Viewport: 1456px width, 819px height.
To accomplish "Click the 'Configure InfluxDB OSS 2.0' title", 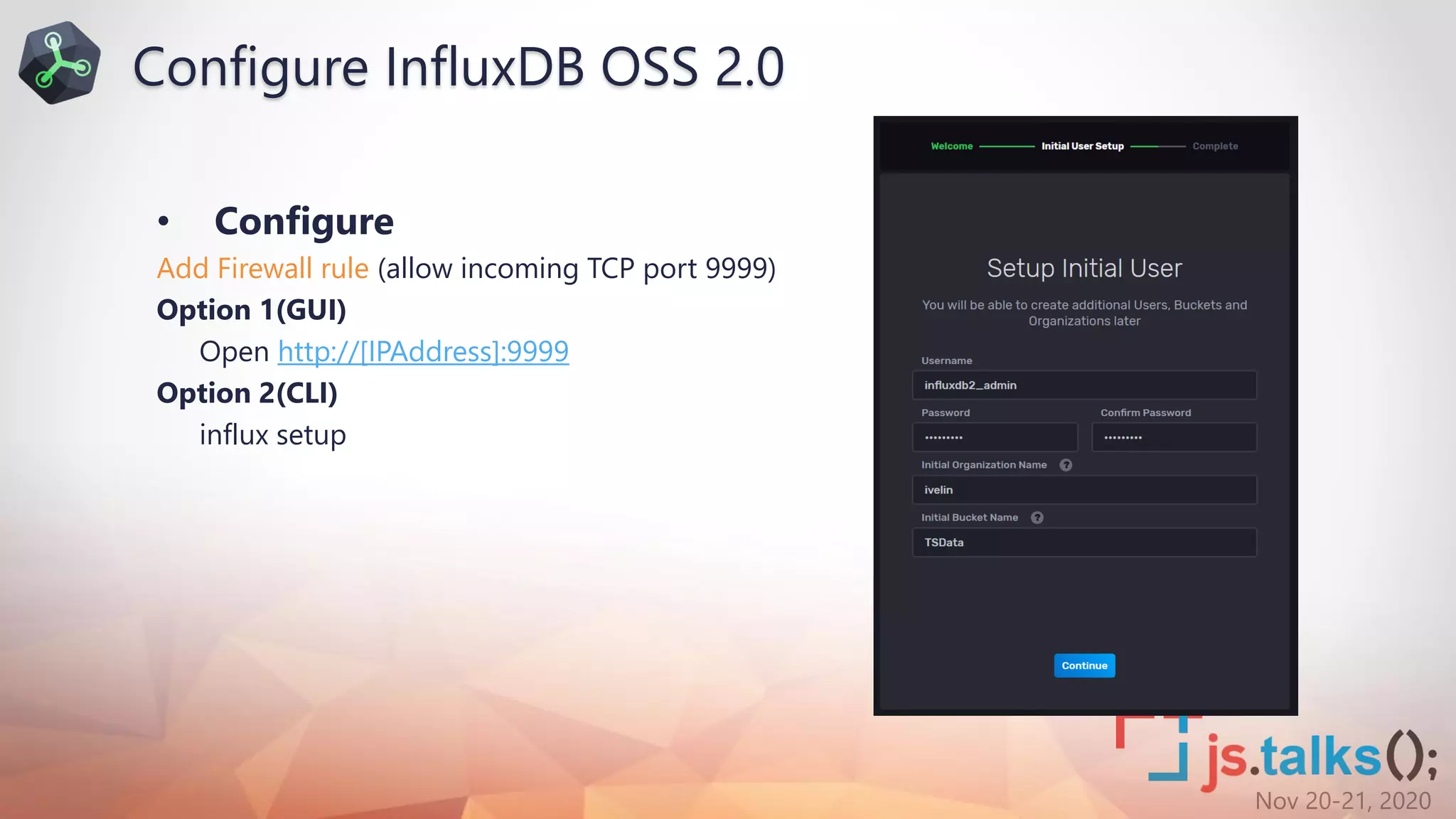I will pyautogui.click(x=459, y=68).
